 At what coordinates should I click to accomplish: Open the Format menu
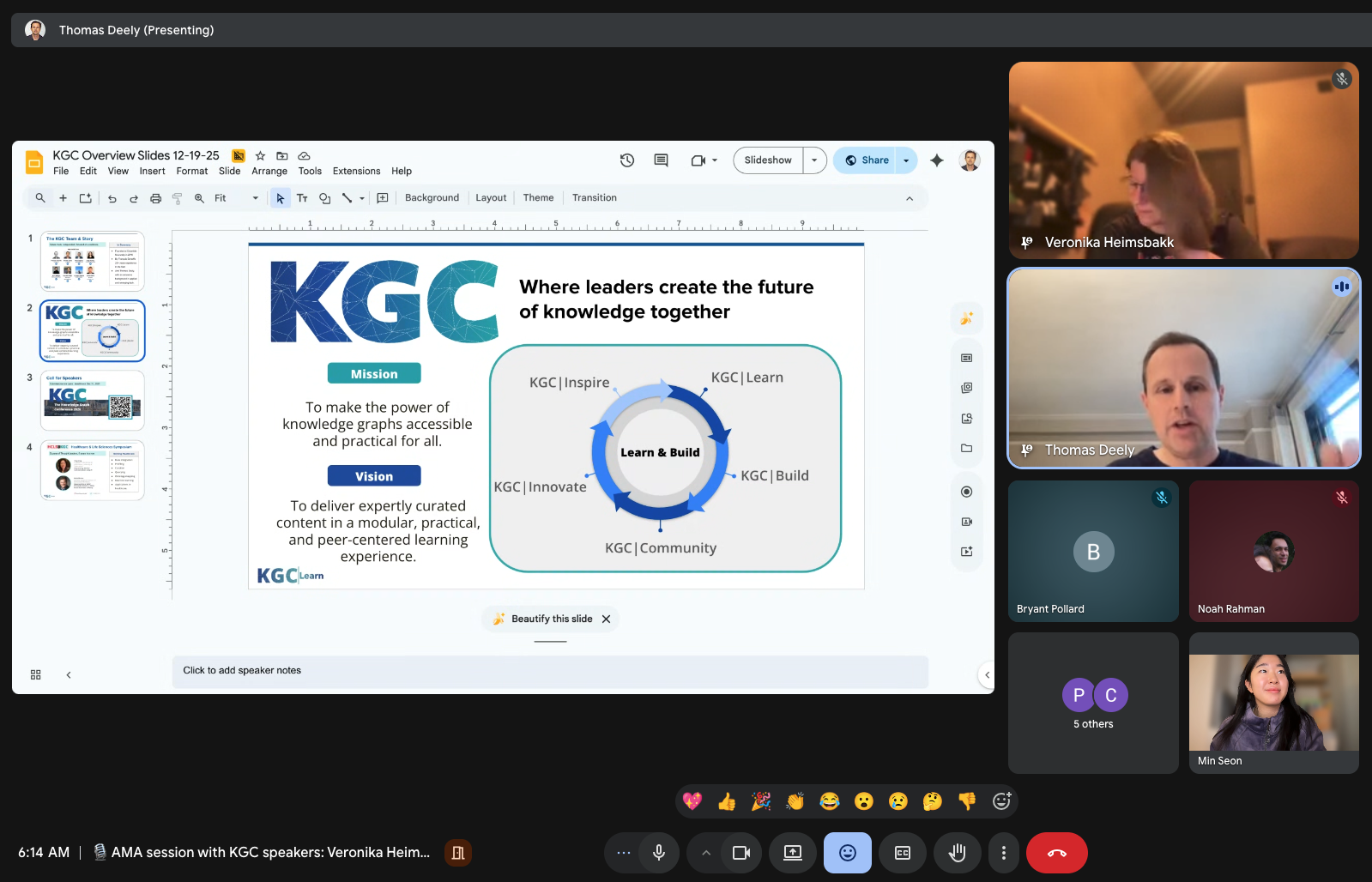pos(192,172)
